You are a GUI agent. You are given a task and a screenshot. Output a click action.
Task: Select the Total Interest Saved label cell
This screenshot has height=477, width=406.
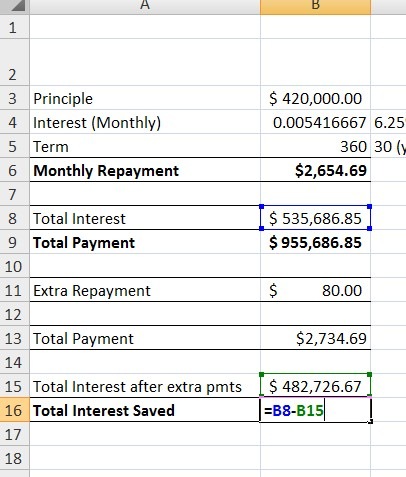point(145,410)
